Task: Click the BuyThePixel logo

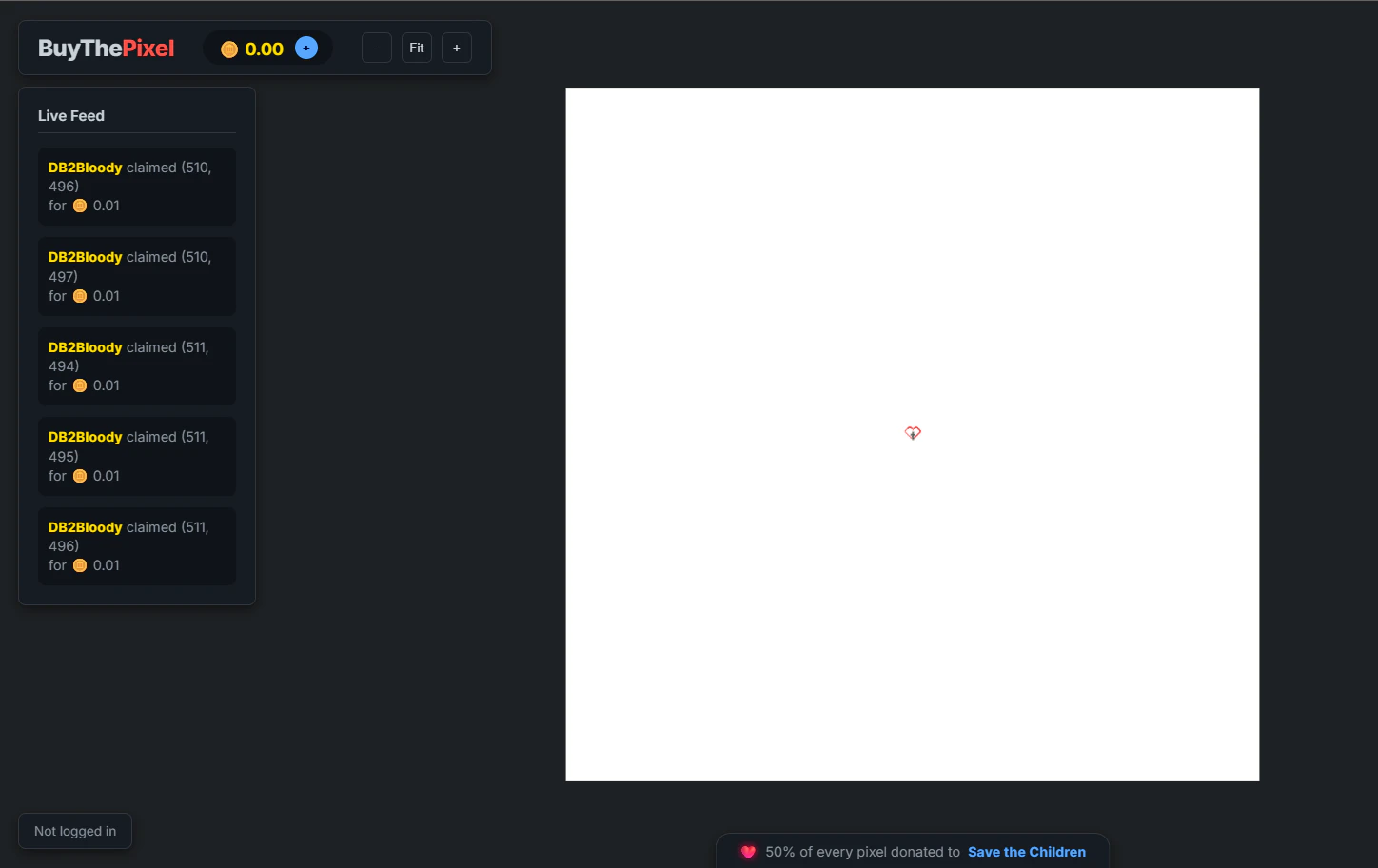Action: point(106,49)
